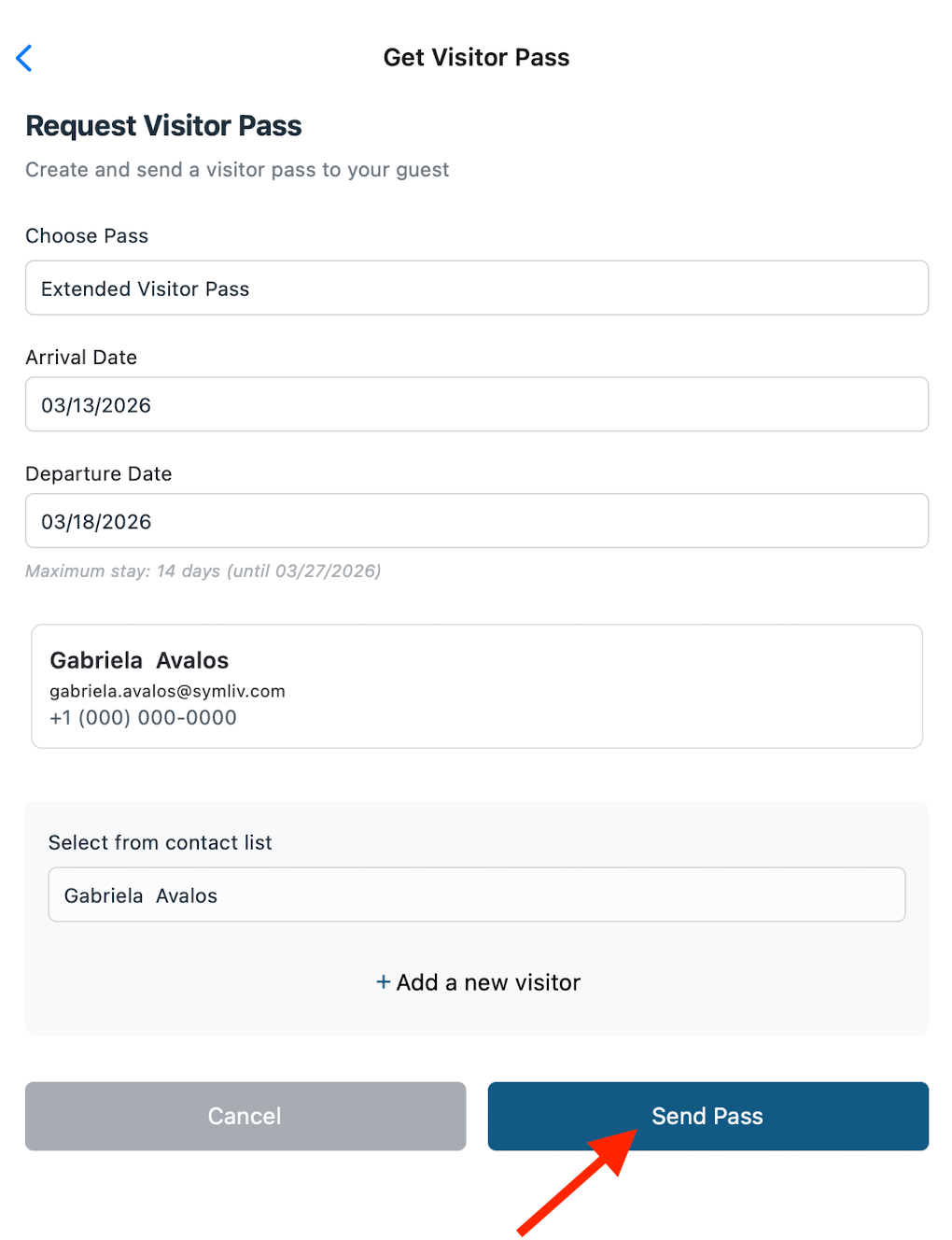Select the Gabriela Avalos visitor card heading

click(139, 660)
